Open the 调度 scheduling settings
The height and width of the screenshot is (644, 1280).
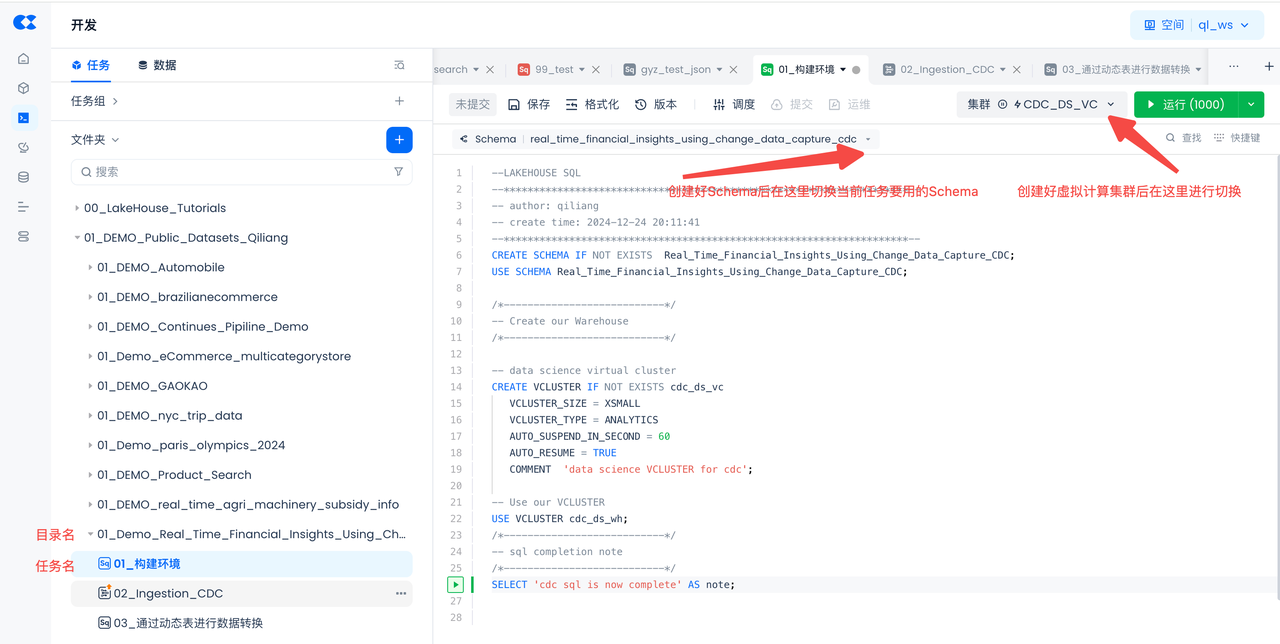point(734,104)
